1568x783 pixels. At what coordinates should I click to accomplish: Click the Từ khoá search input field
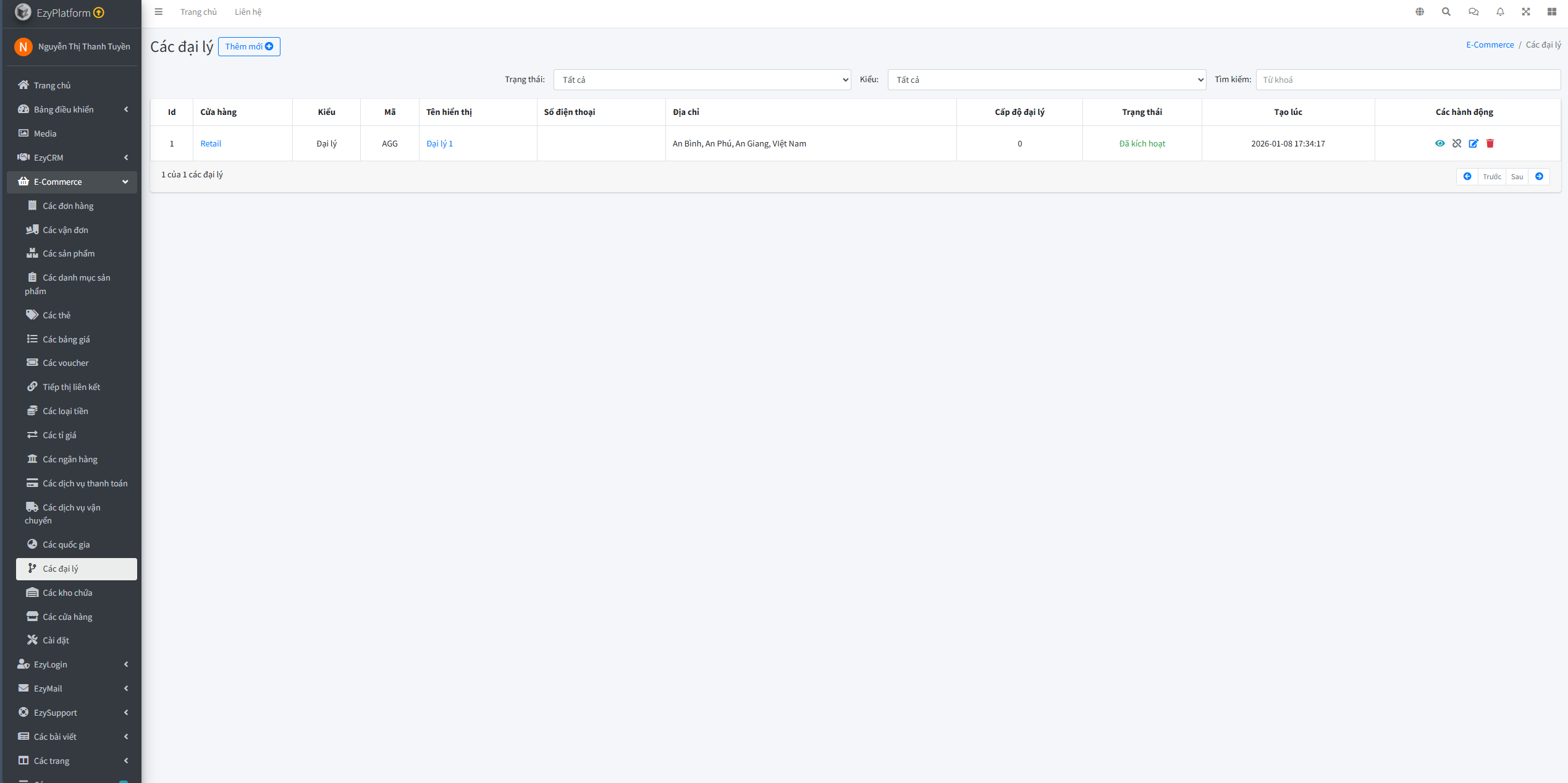point(1407,80)
